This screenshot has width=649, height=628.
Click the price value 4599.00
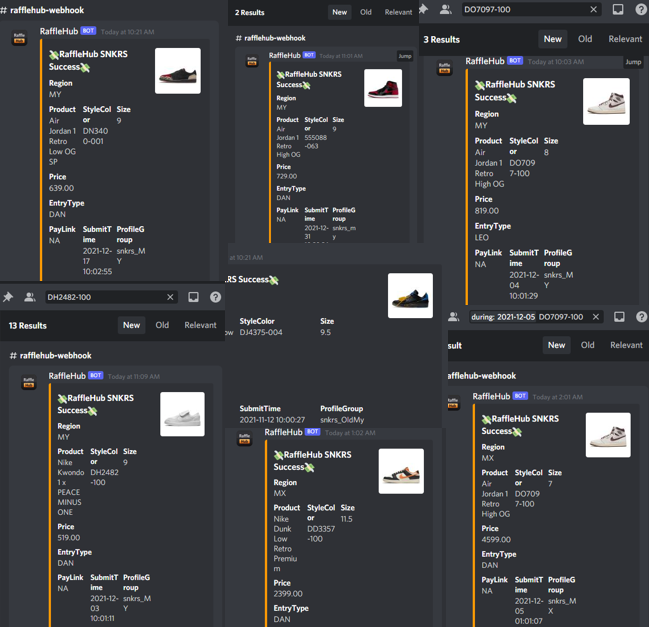[496, 539]
